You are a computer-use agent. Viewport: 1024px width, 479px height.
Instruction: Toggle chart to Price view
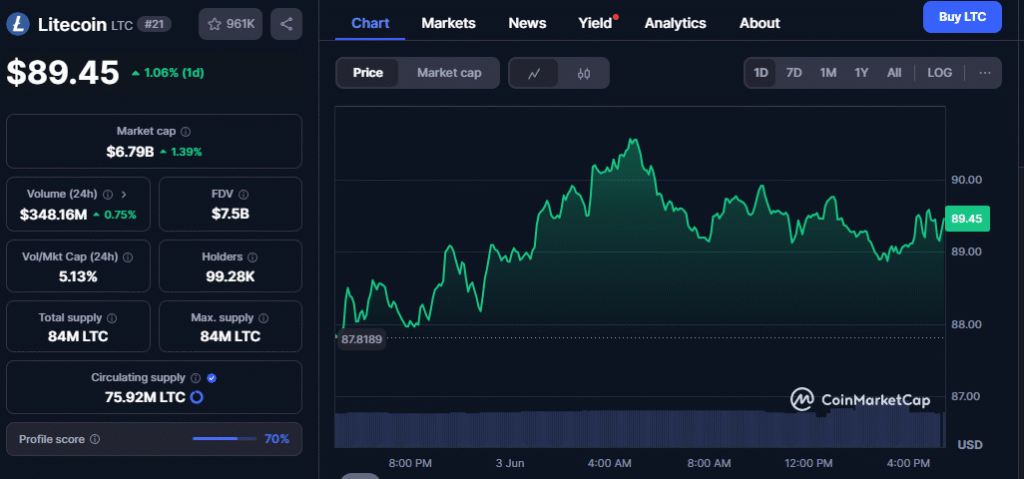[368, 73]
